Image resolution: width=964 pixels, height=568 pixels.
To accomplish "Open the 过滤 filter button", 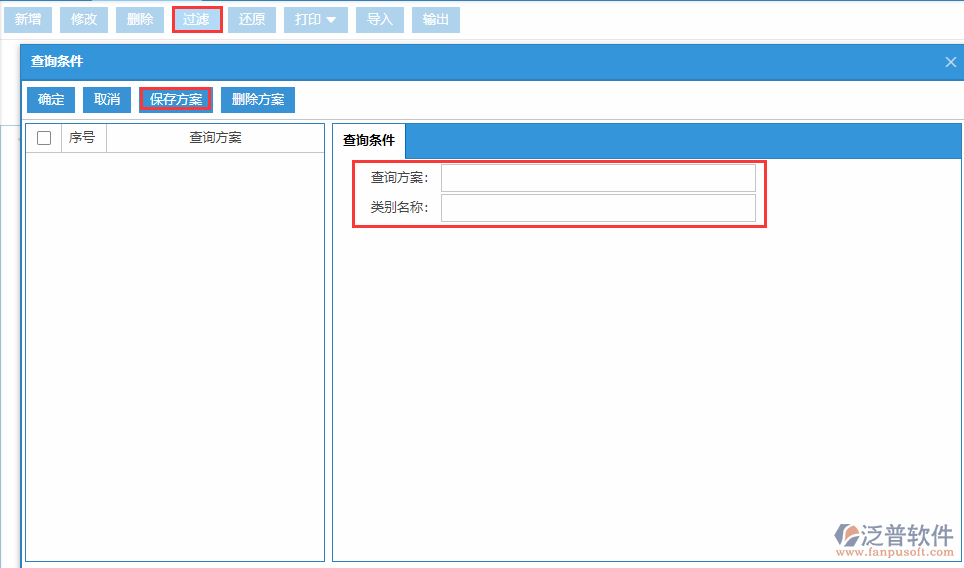I will click(x=197, y=20).
